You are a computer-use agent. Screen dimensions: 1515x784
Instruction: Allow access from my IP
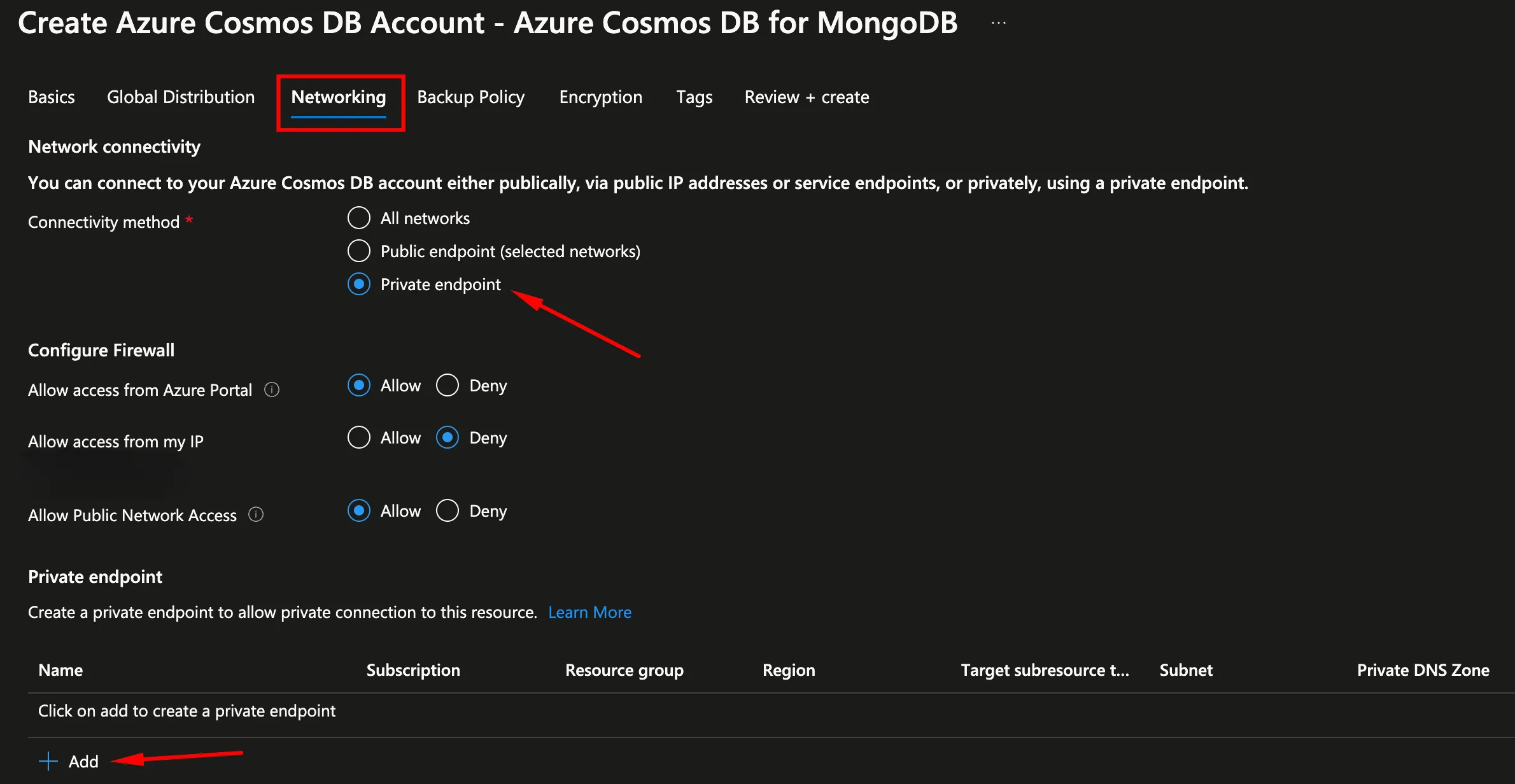click(359, 437)
